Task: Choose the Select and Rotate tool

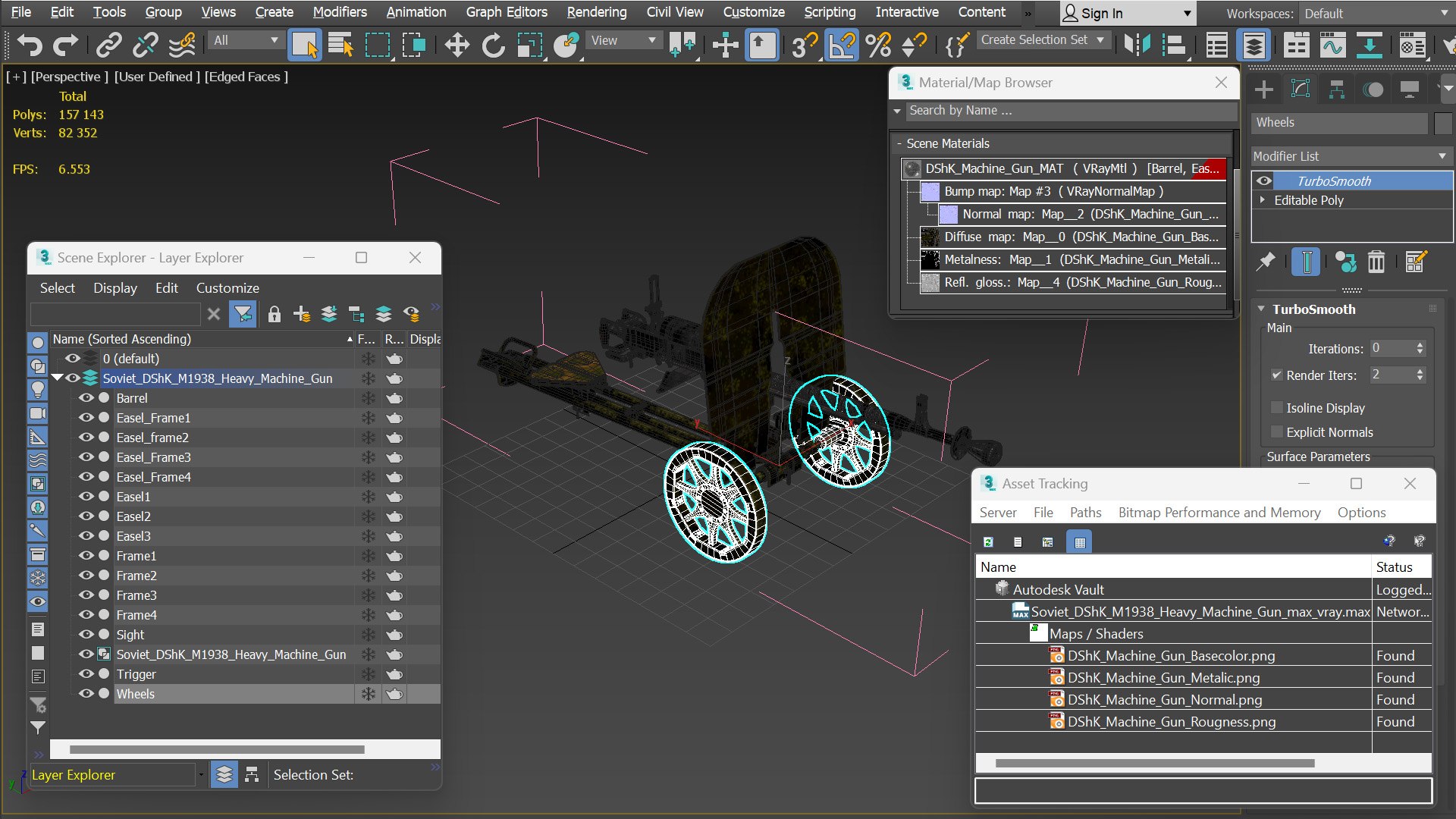Action: [x=494, y=45]
